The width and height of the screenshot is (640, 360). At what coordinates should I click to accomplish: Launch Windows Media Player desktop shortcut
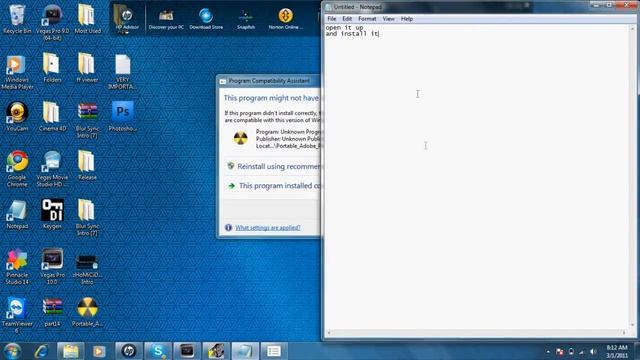[17, 71]
